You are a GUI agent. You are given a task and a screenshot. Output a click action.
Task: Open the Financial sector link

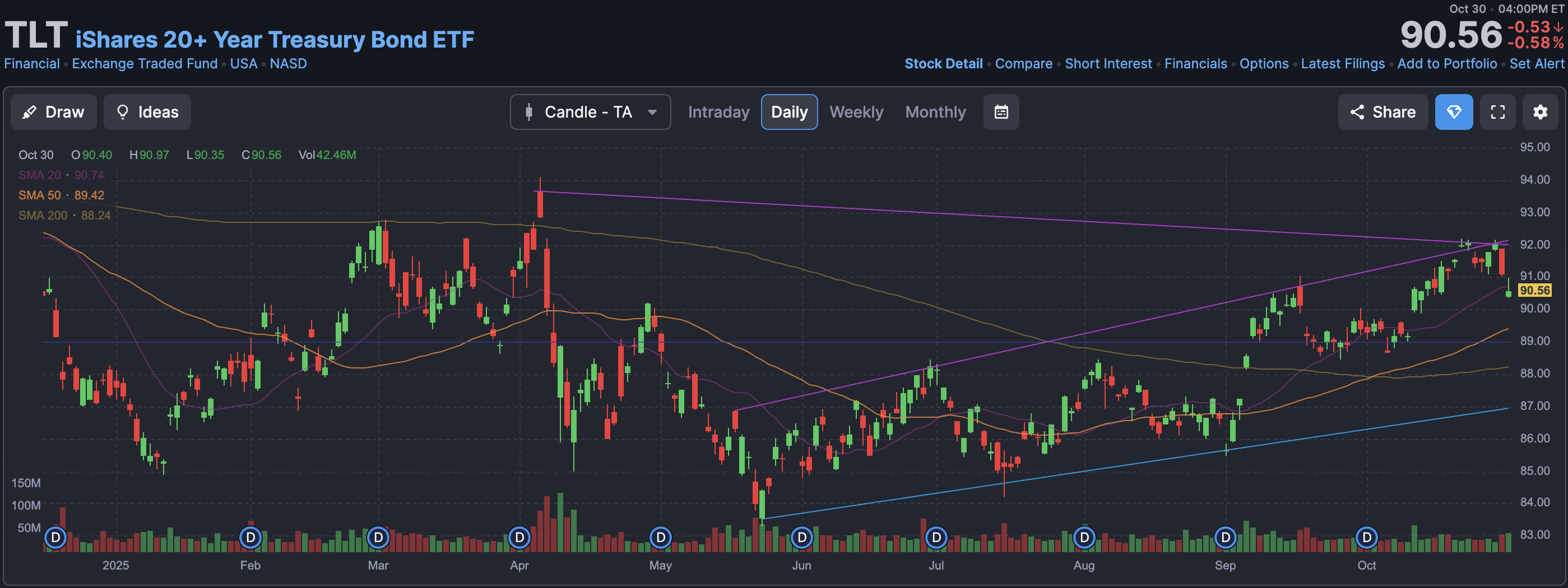[31, 64]
